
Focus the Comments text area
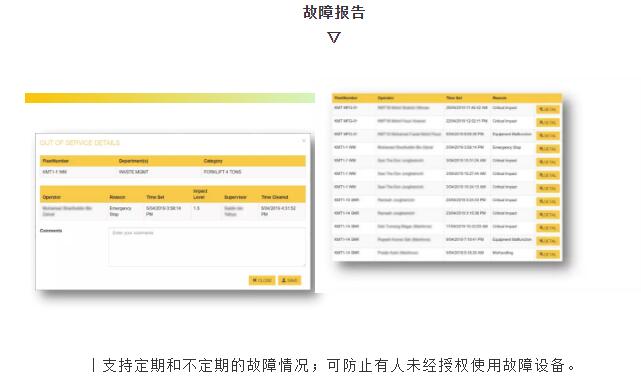click(207, 247)
